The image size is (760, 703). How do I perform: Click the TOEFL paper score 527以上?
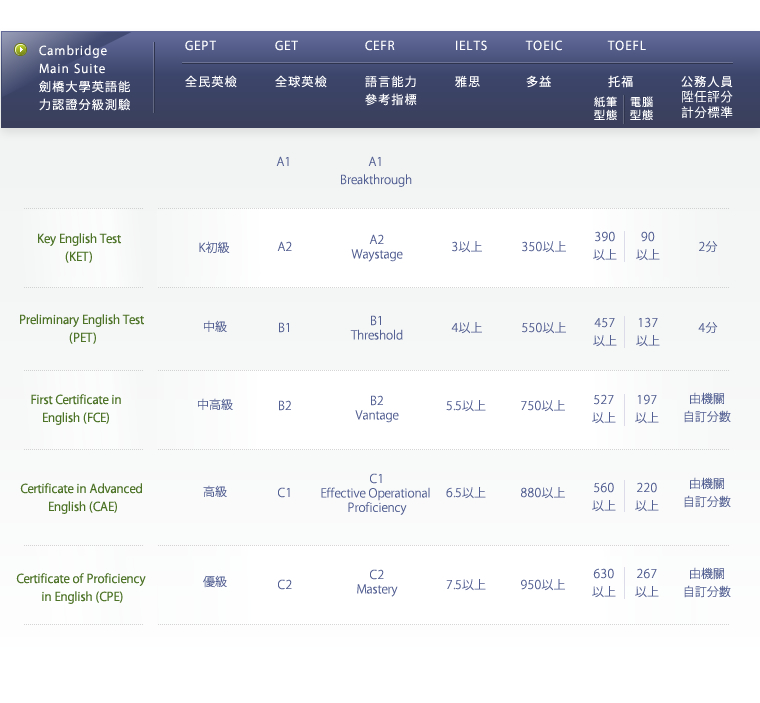click(604, 409)
